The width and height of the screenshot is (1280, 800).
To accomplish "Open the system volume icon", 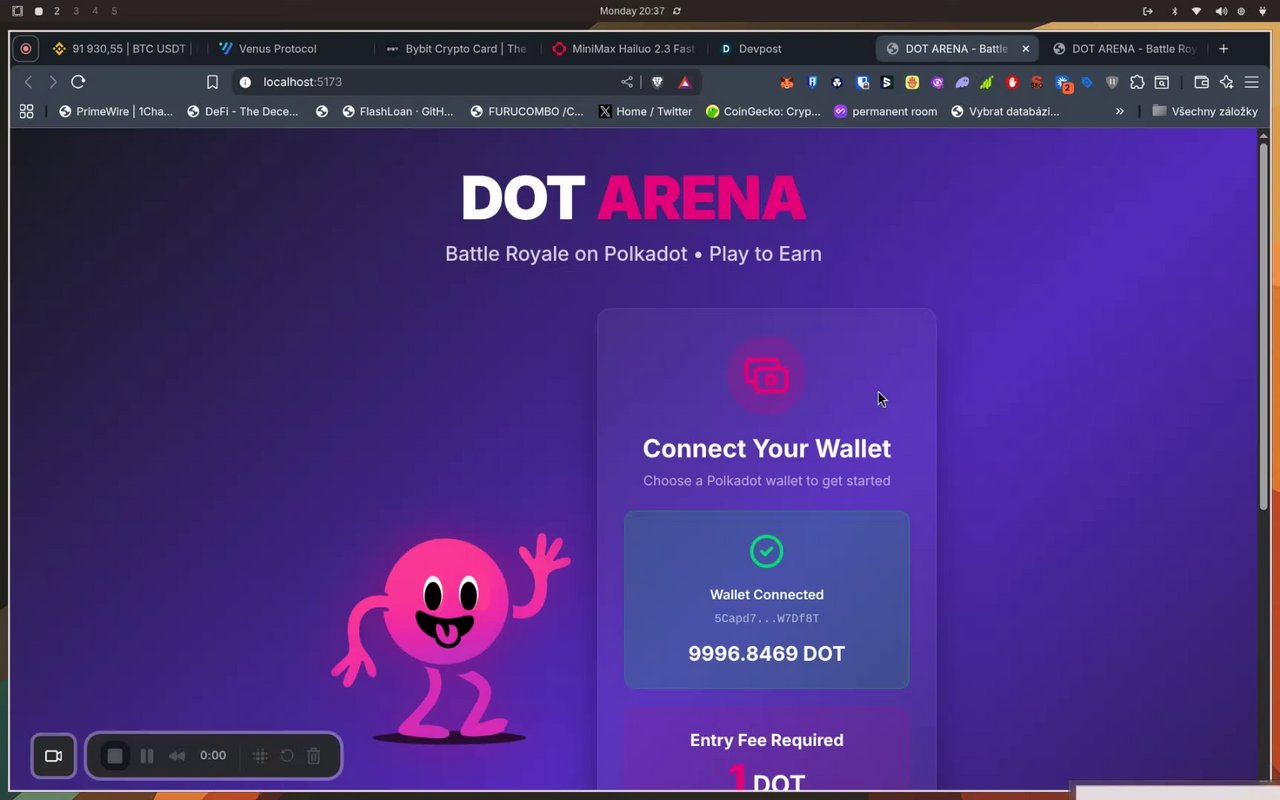I will [1221, 11].
